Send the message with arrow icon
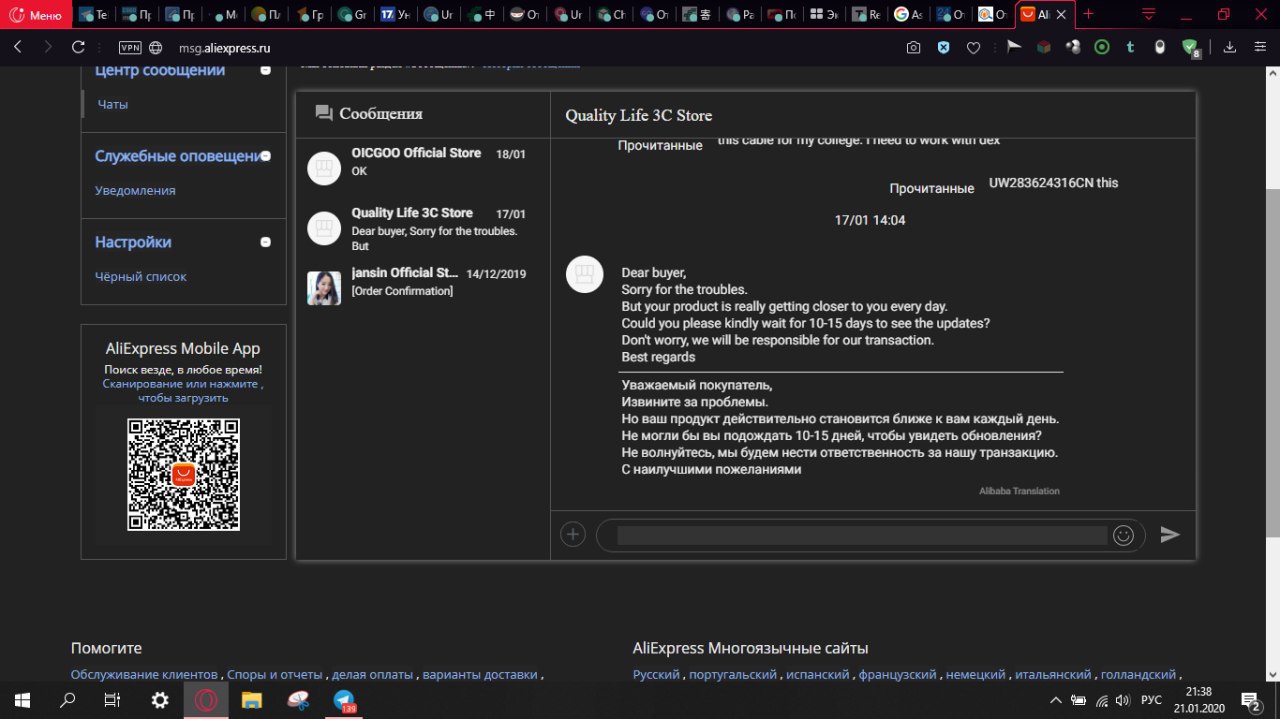 1170,535
